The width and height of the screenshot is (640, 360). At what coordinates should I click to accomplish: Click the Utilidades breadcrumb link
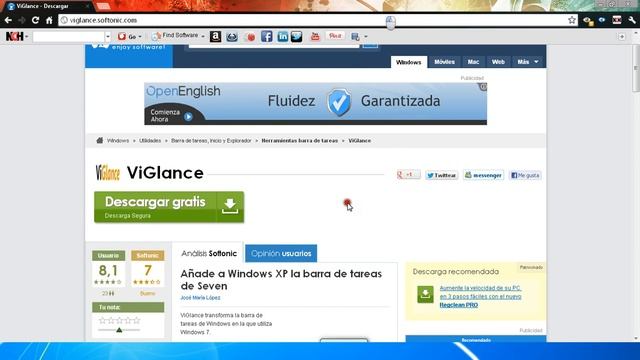click(x=150, y=140)
